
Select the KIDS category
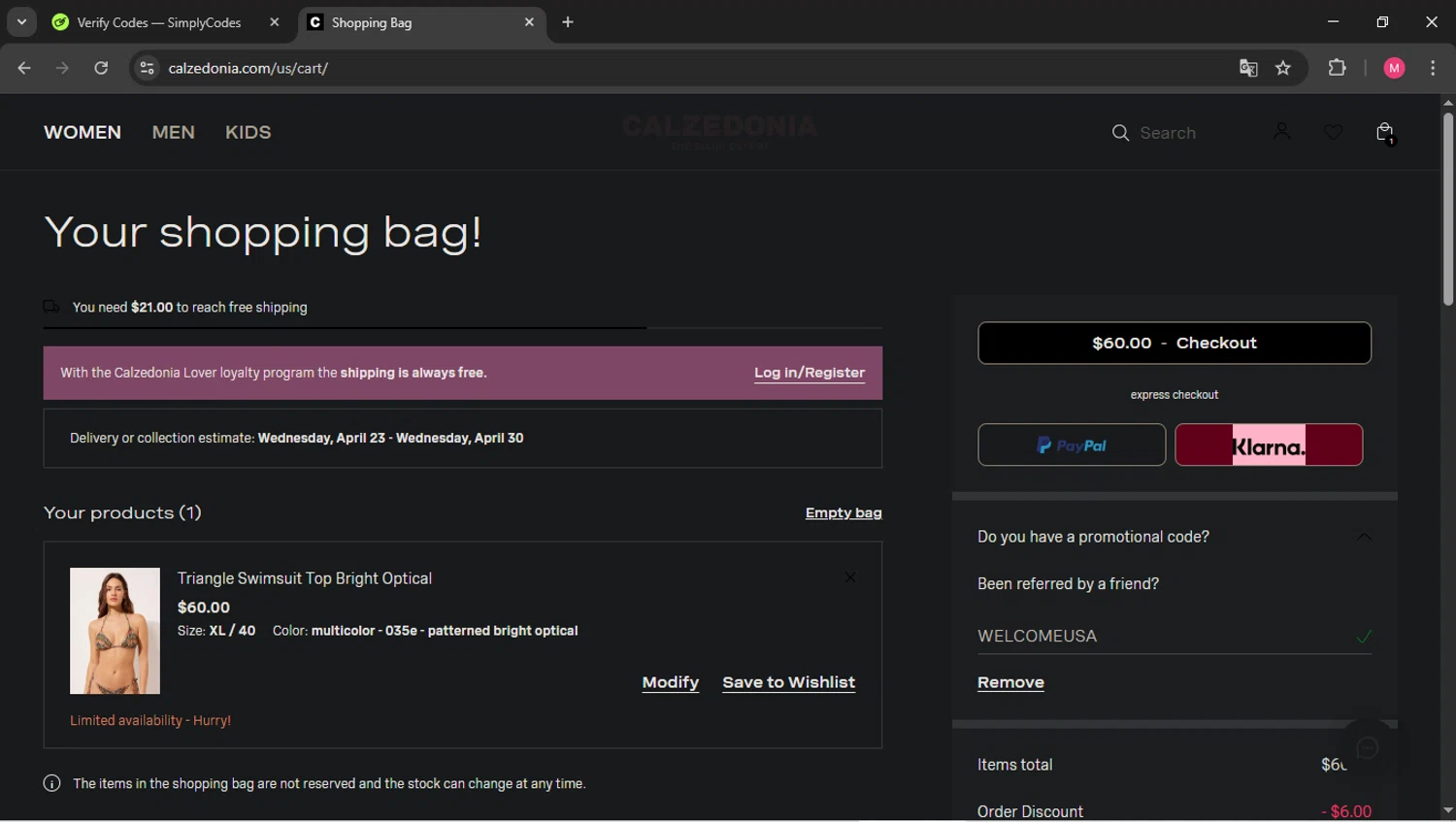(248, 132)
